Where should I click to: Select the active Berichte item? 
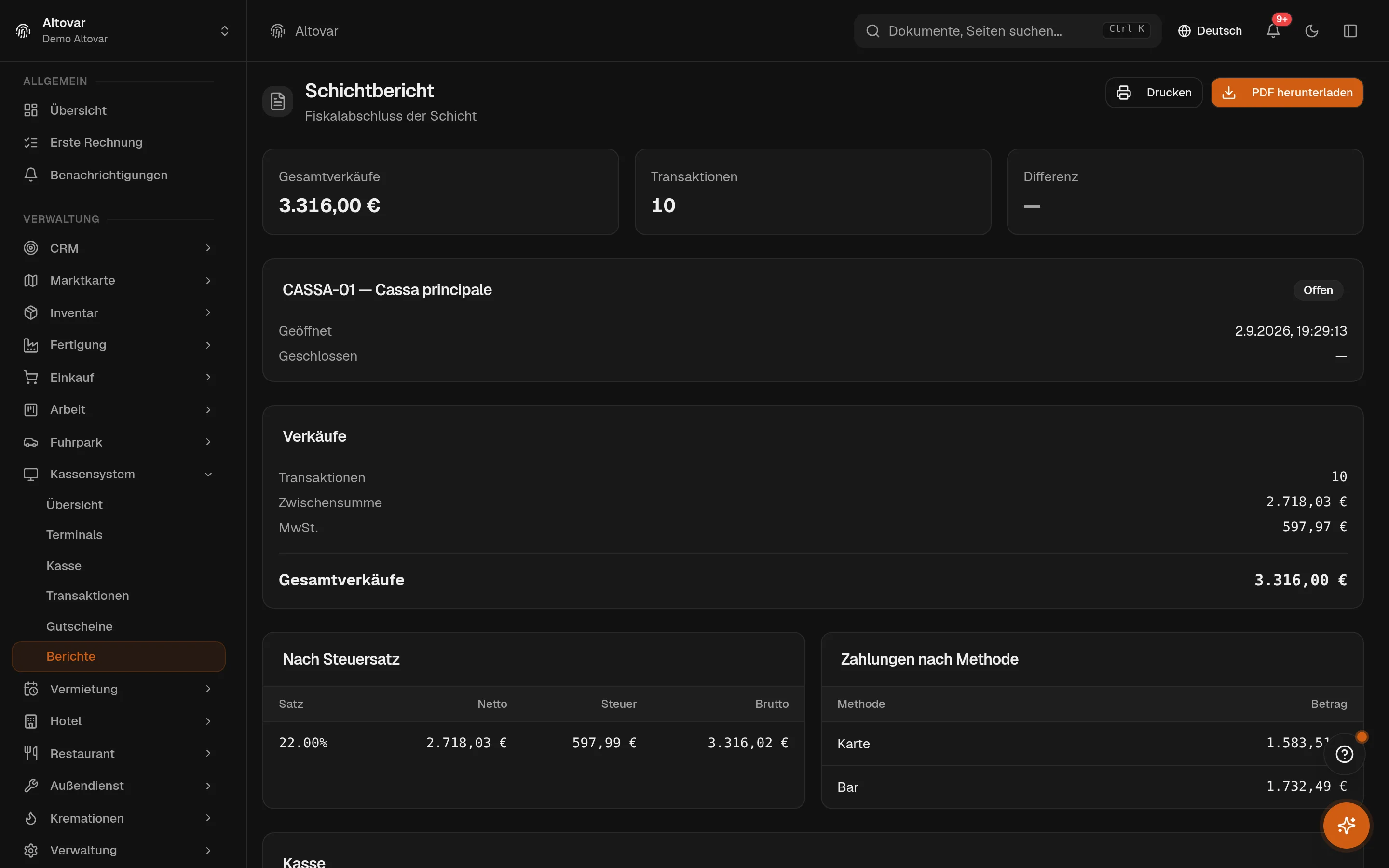pyautogui.click(x=118, y=657)
